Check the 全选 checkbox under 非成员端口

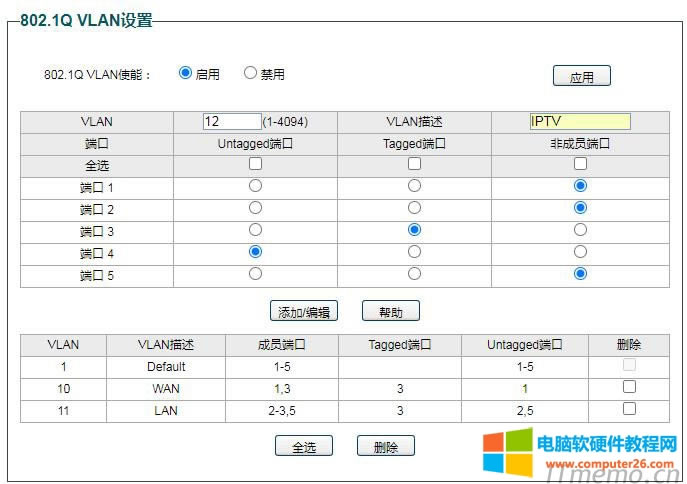click(580, 164)
